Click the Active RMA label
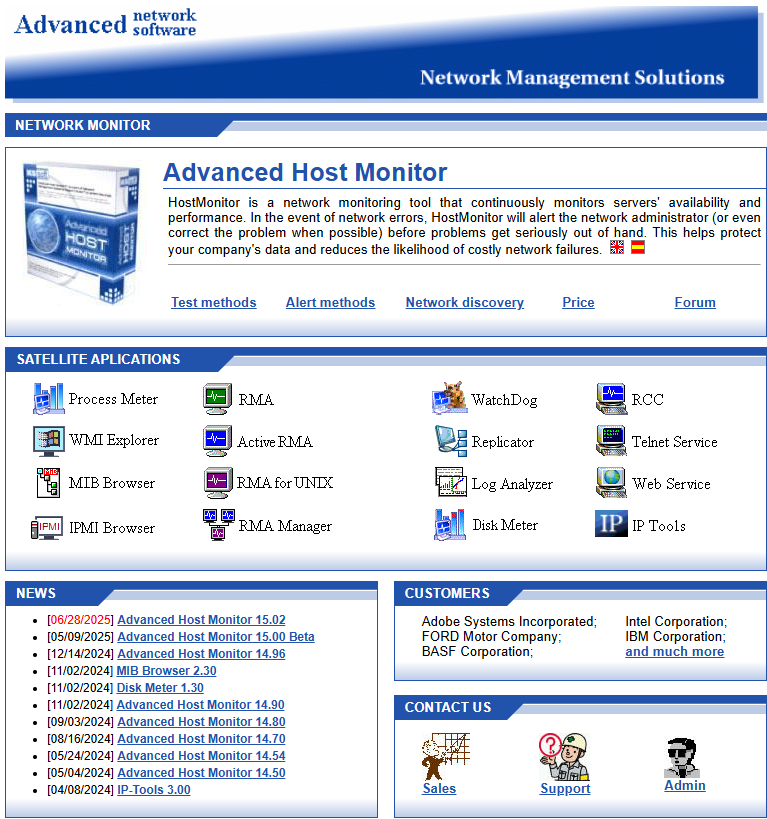767x819 pixels. click(275, 442)
